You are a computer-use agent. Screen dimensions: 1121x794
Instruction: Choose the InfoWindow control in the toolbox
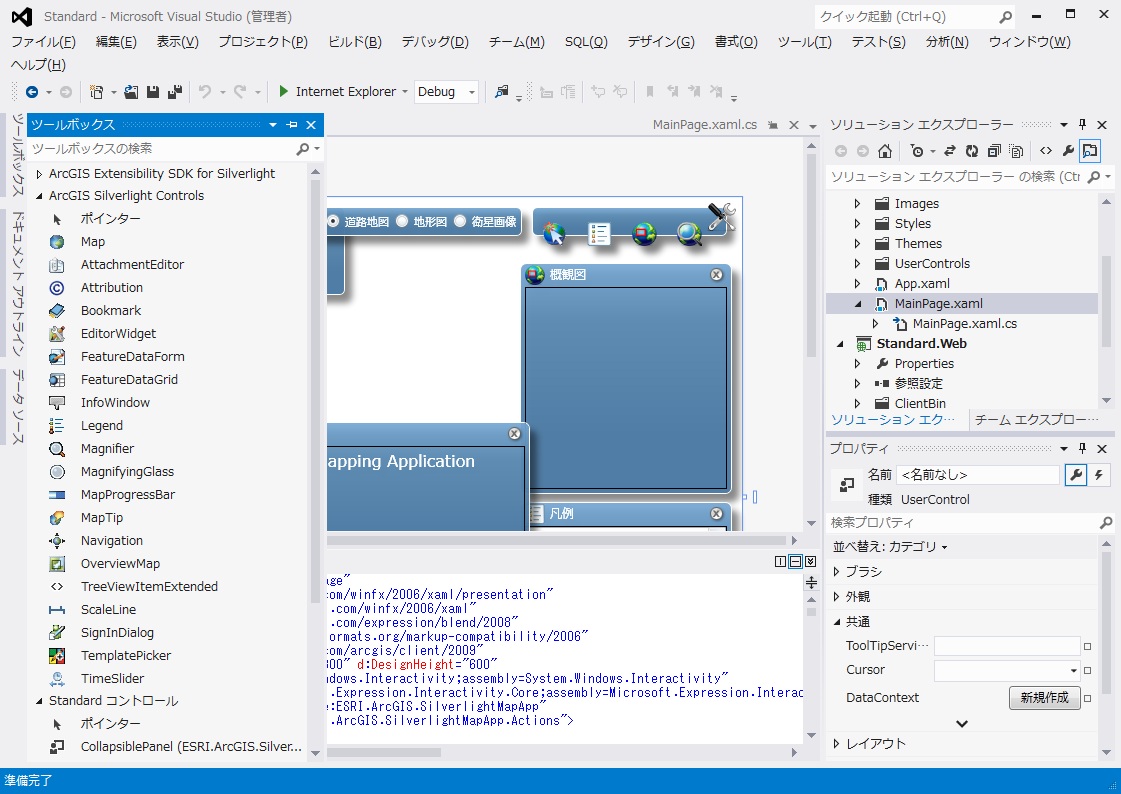point(115,402)
